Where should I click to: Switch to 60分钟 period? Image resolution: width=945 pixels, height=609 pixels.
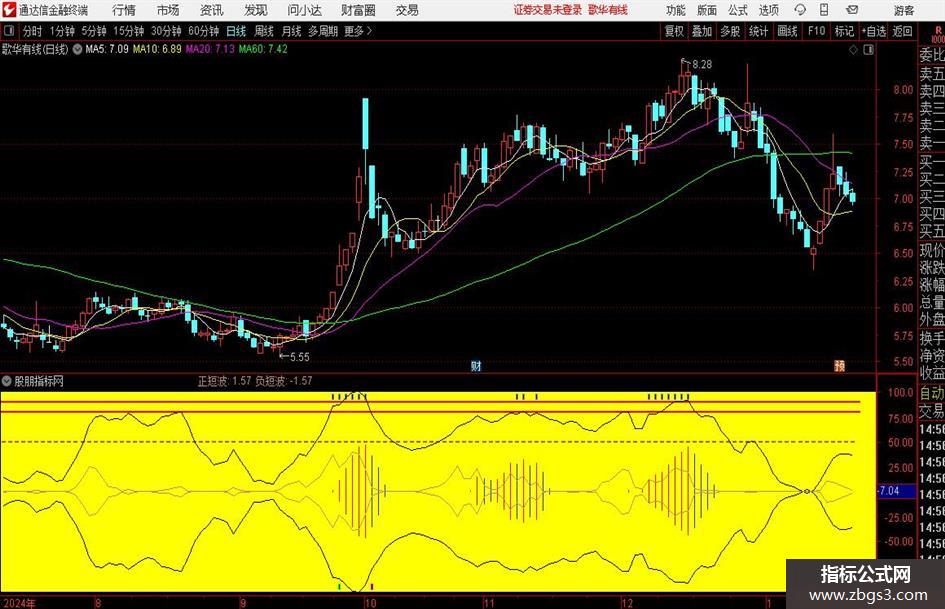coord(203,31)
